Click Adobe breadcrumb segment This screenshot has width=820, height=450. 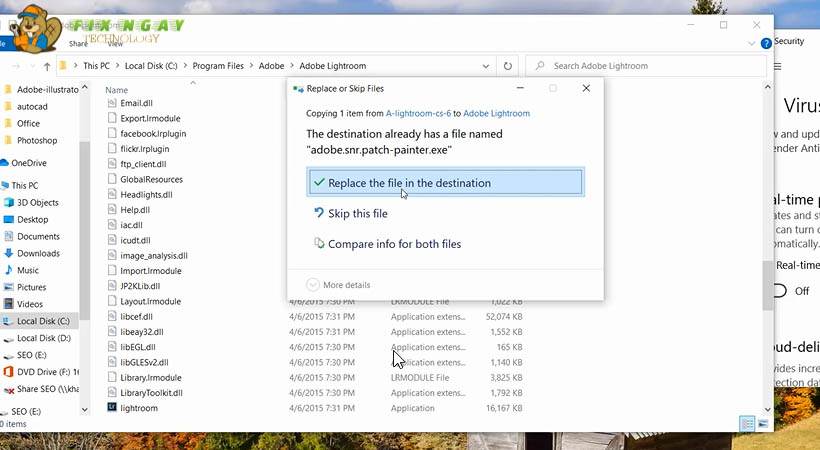[271, 66]
